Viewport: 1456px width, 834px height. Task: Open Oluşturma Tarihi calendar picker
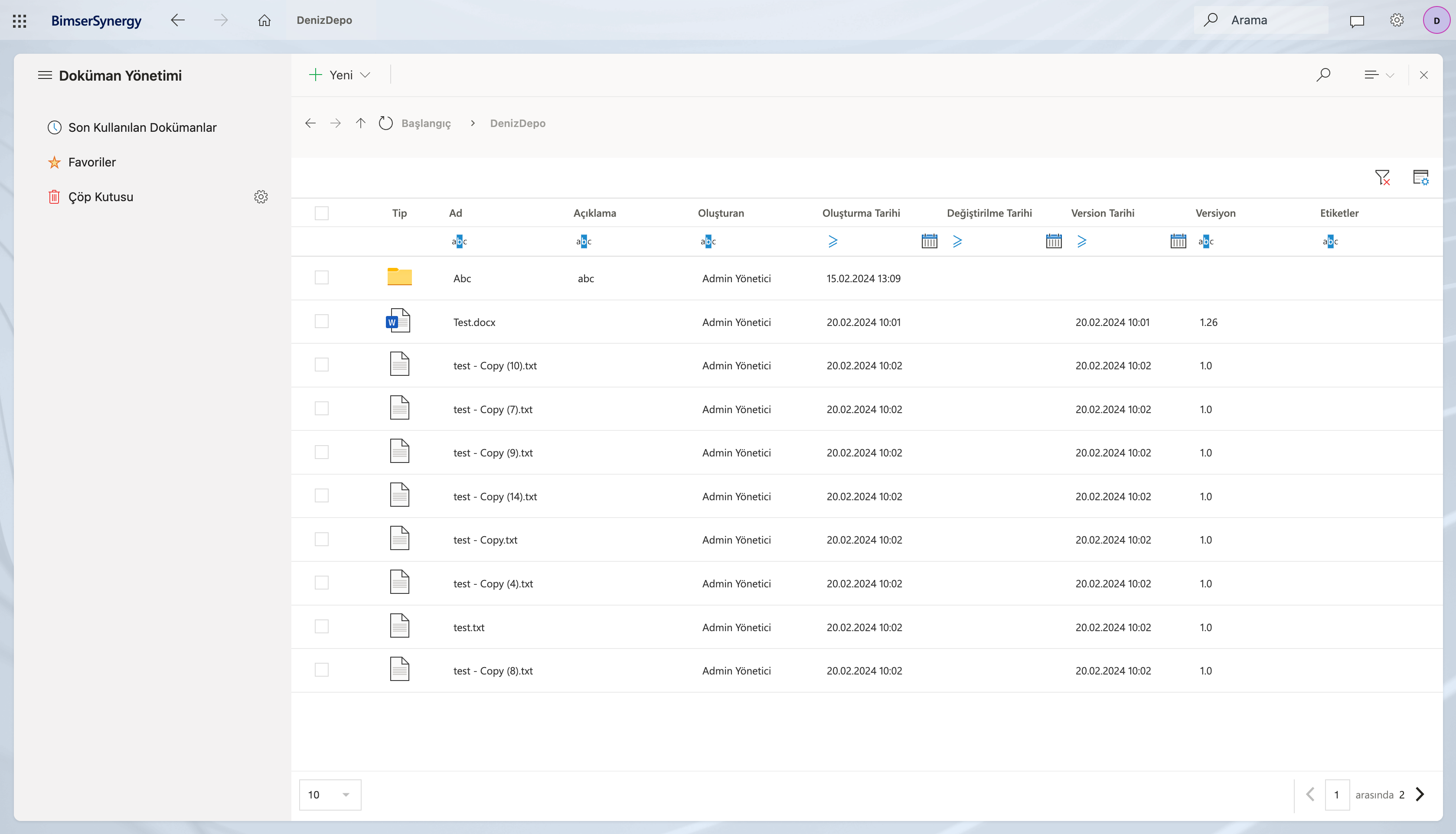930,241
